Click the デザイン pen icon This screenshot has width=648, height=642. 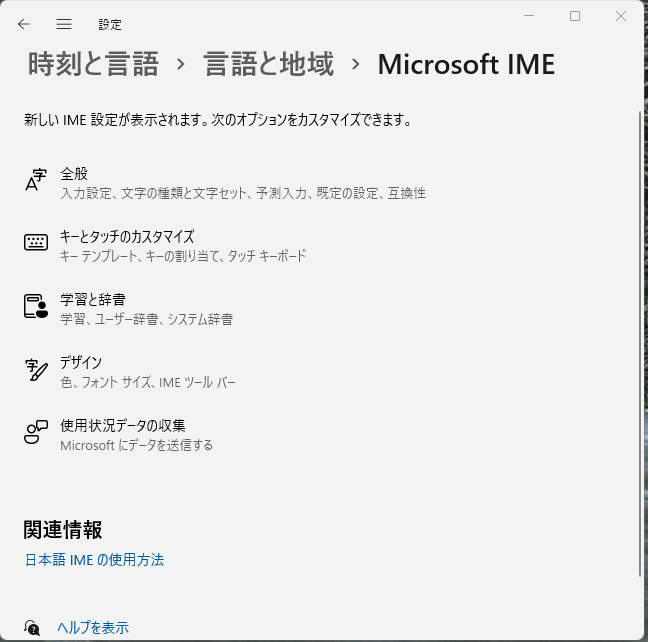36,370
